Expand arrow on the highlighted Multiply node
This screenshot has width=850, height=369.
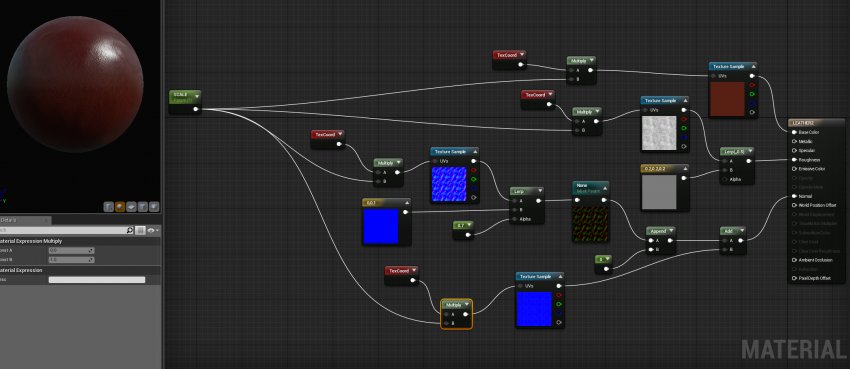pos(467,305)
